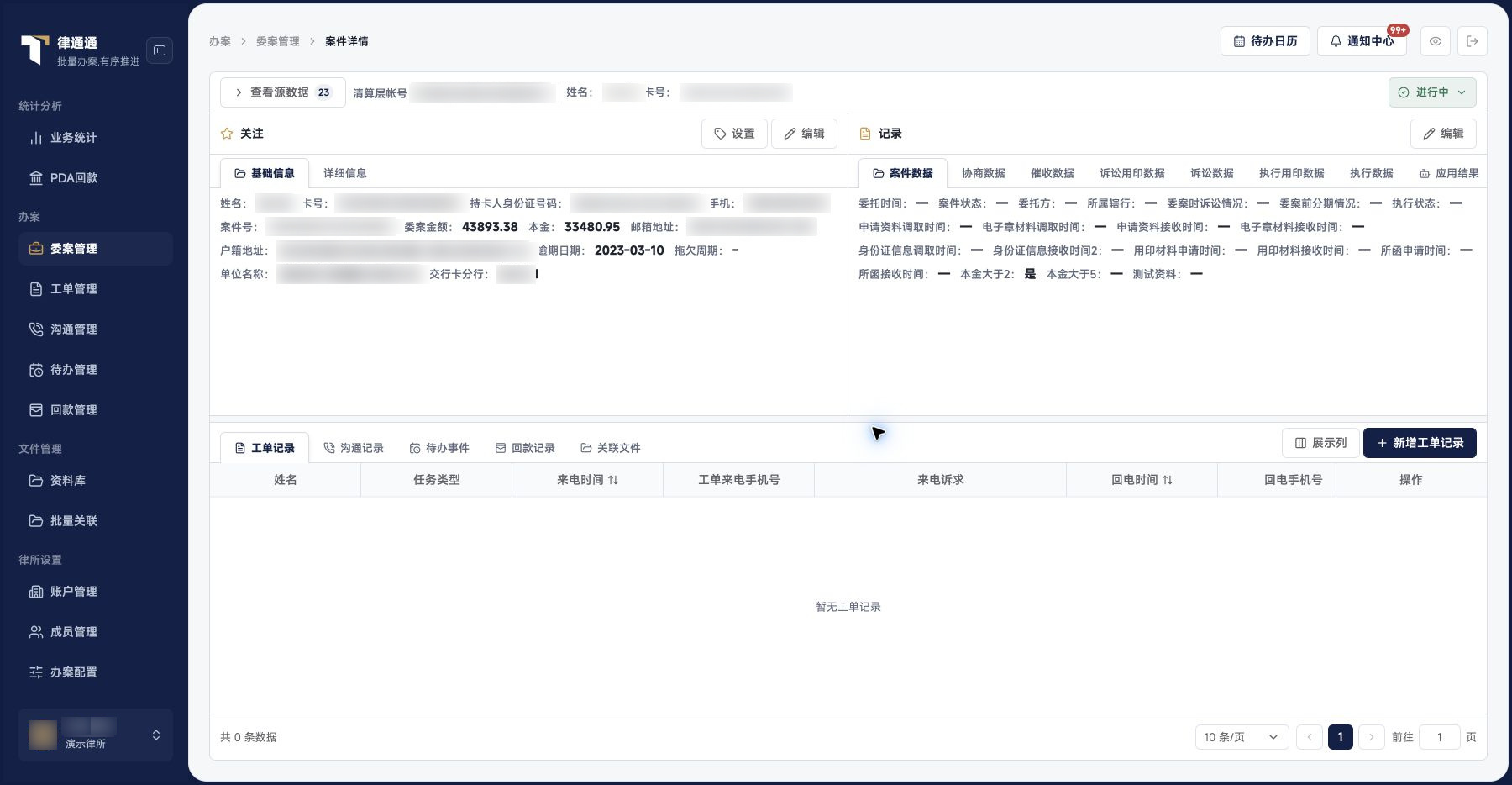Select the 执行用印数据 tab
The image size is (1512, 785).
(x=1292, y=173)
